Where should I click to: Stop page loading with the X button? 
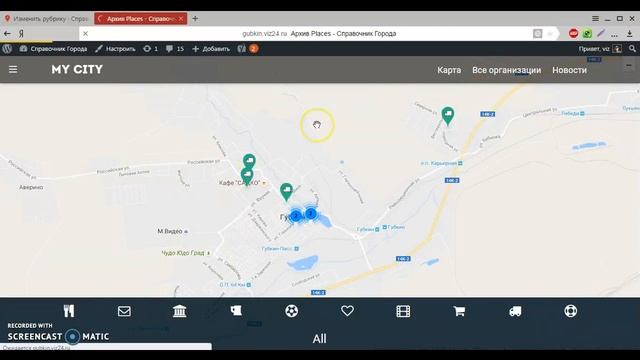point(85,33)
